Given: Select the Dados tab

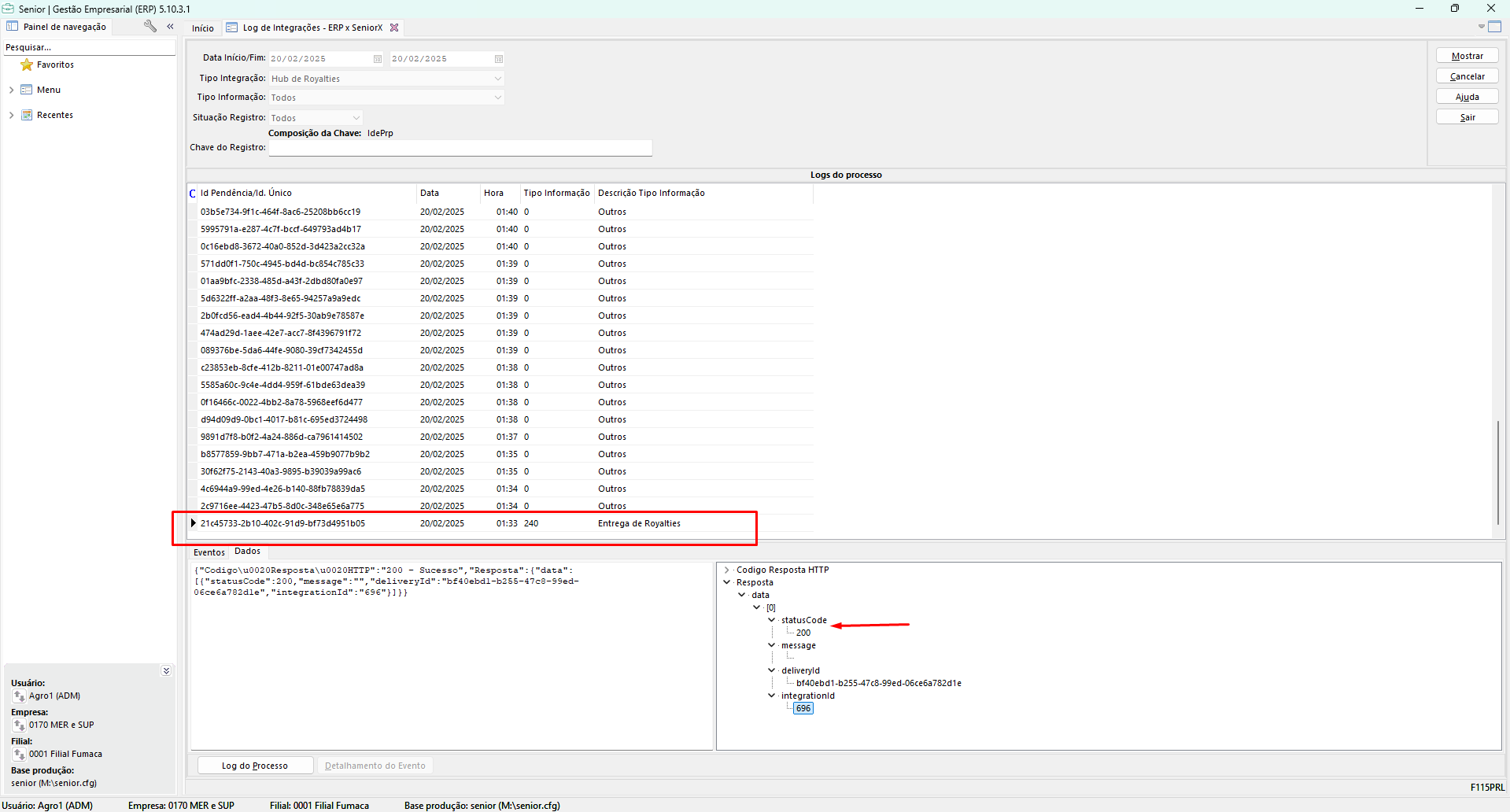Looking at the screenshot, I should click(x=248, y=552).
